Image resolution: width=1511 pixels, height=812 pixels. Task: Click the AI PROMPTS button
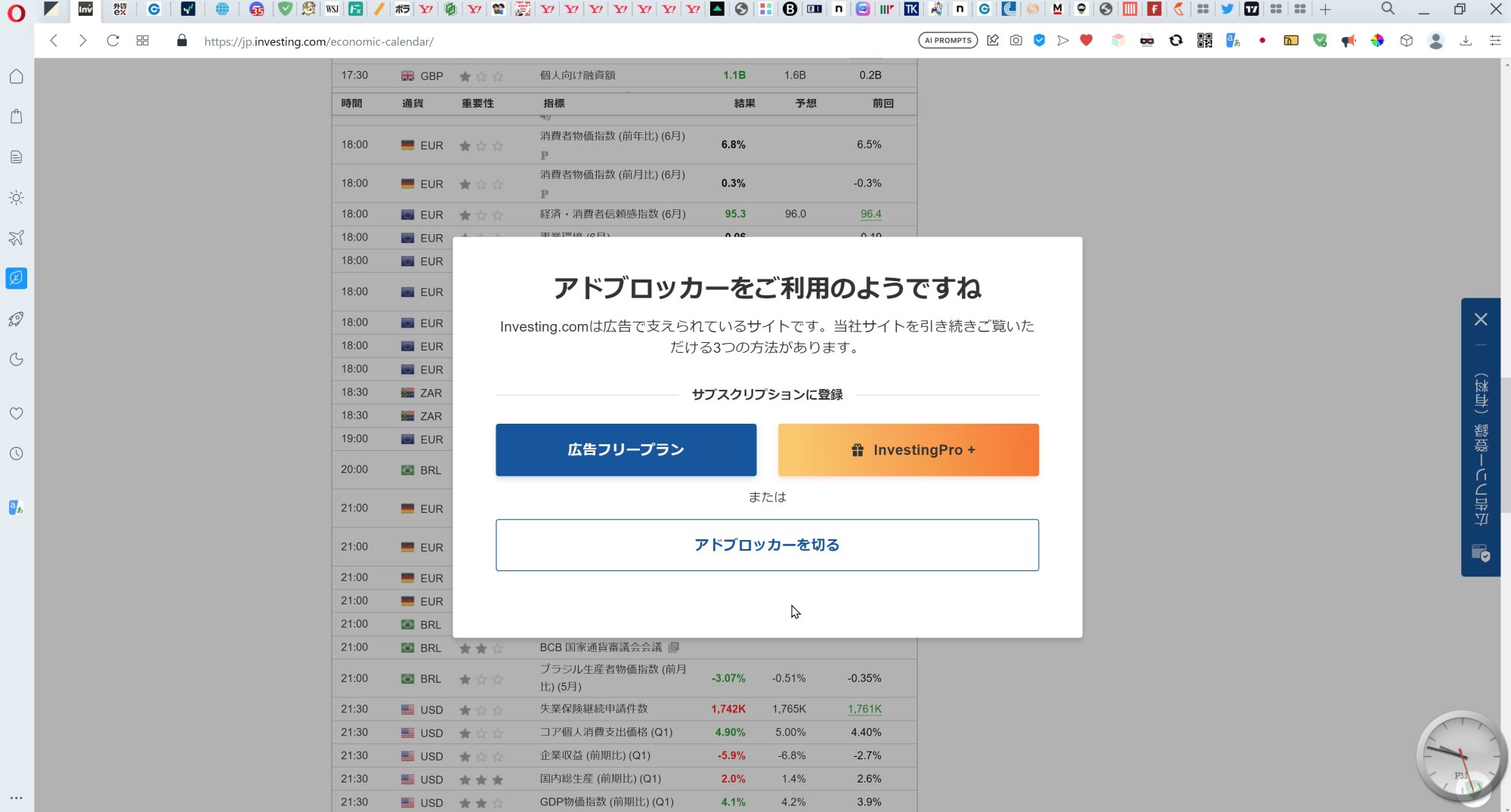(948, 41)
